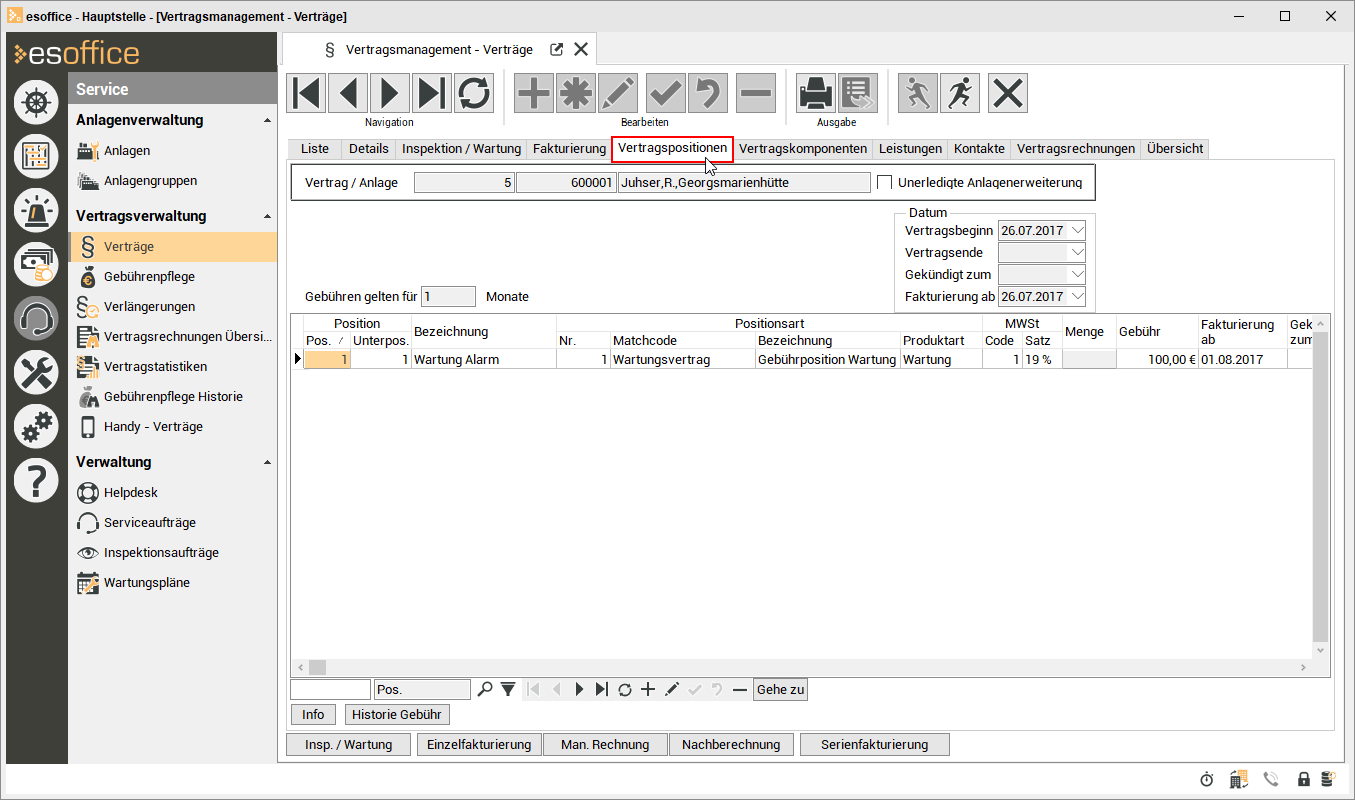This screenshot has width=1355, height=800.
Task: Click the funnel filter icon below grid
Action: pyautogui.click(x=508, y=689)
